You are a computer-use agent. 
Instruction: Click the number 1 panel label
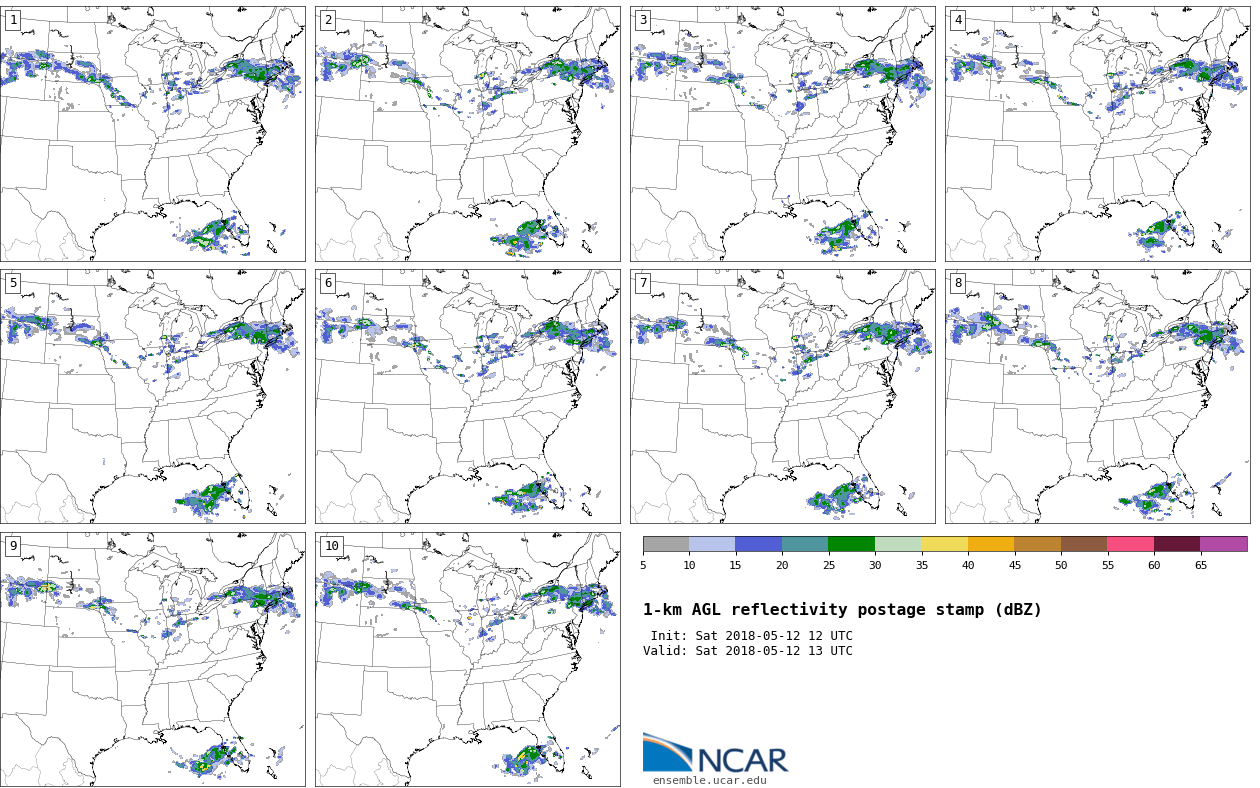tap(13, 20)
